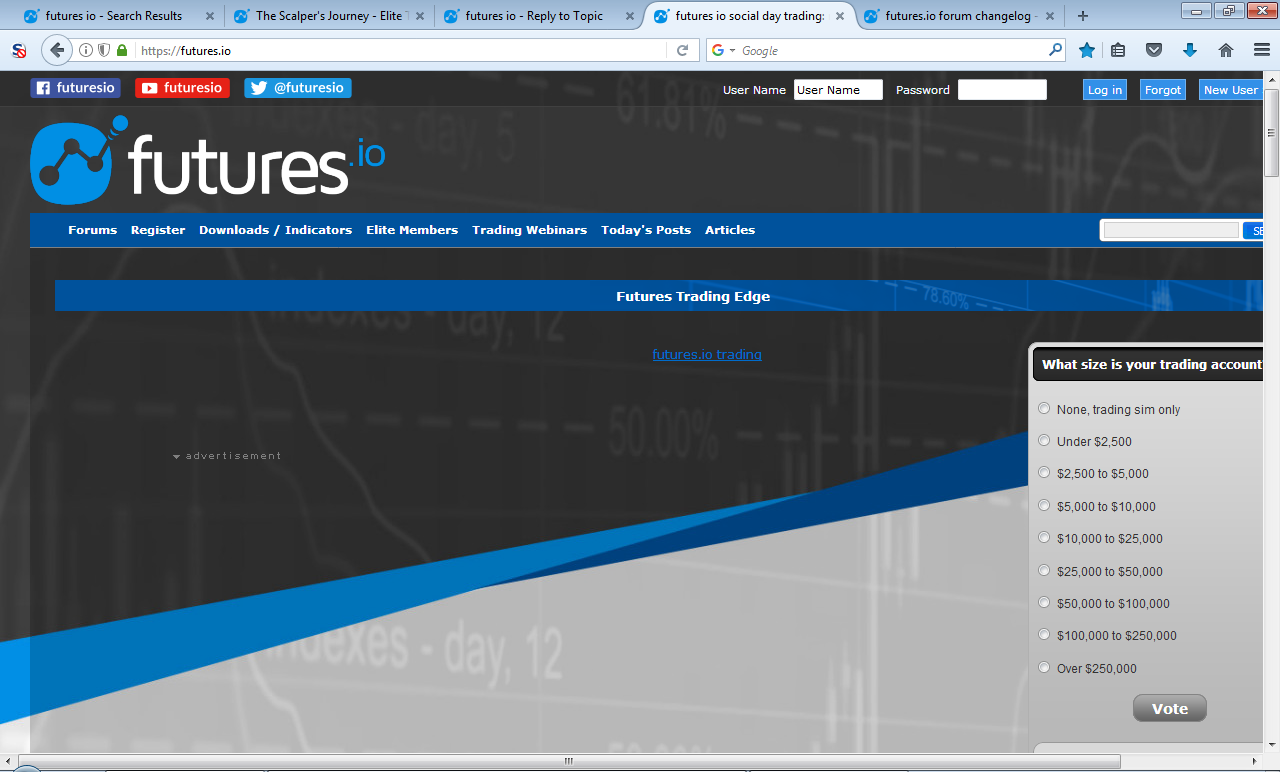Open the @futuresio Twitter badge

[x=298, y=88]
